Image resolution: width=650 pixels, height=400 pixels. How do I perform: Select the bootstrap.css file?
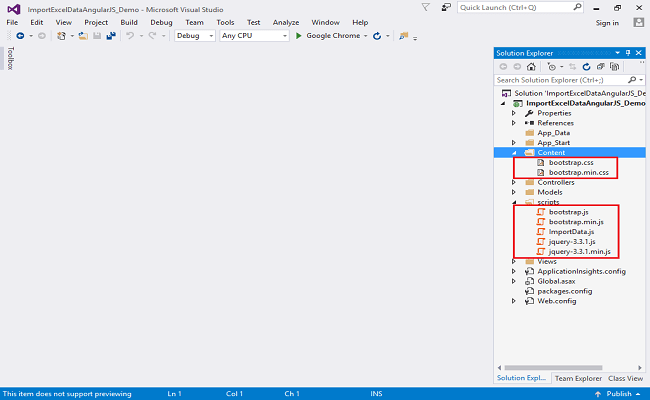click(571, 162)
